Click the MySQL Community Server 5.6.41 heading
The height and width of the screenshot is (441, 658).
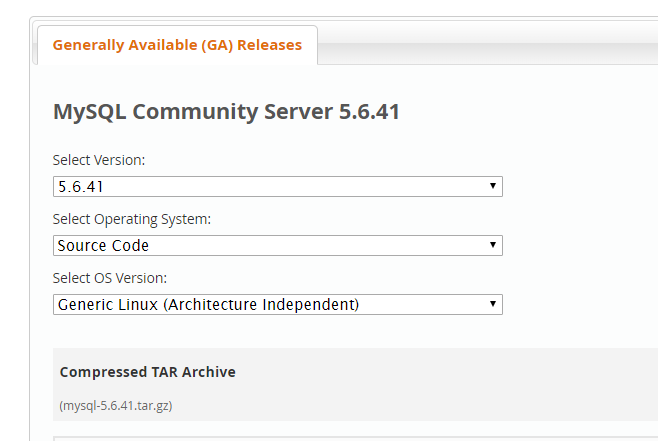(x=226, y=112)
